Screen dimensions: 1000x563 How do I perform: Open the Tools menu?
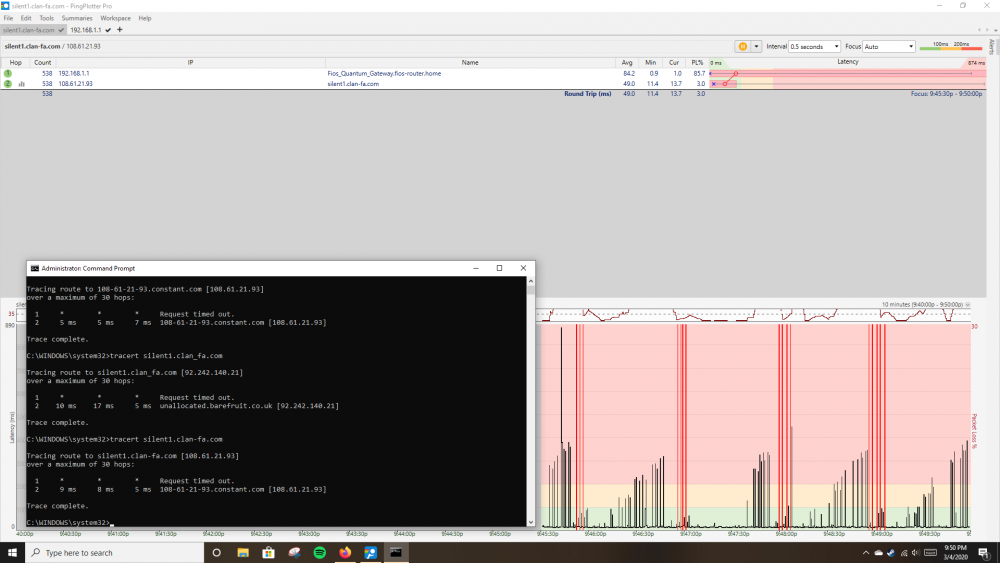pos(47,18)
